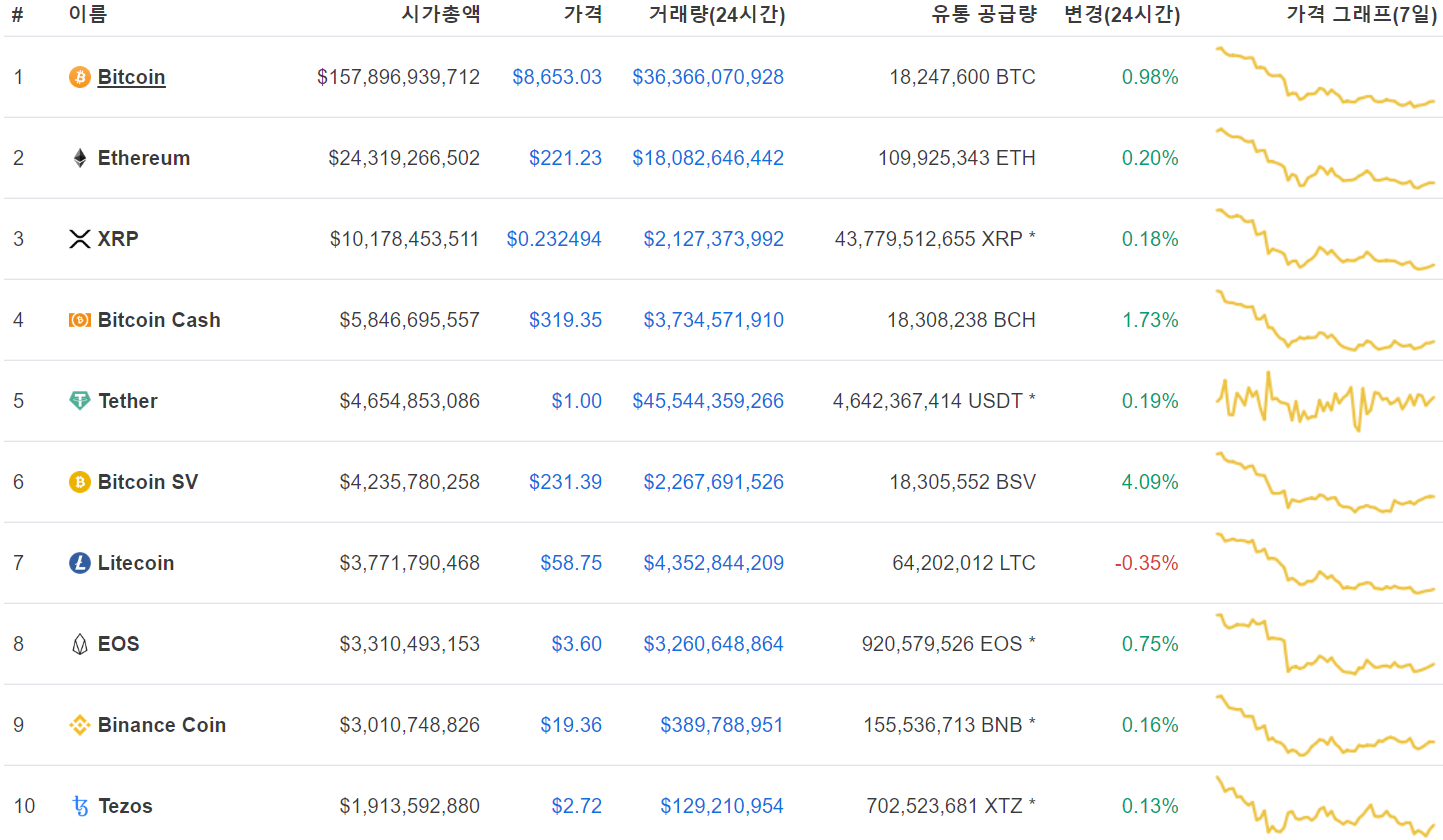Click the Bitcoin SV logo icon
Image resolution: width=1443 pixels, height=840 pixels.
click(x=79, y=482)
